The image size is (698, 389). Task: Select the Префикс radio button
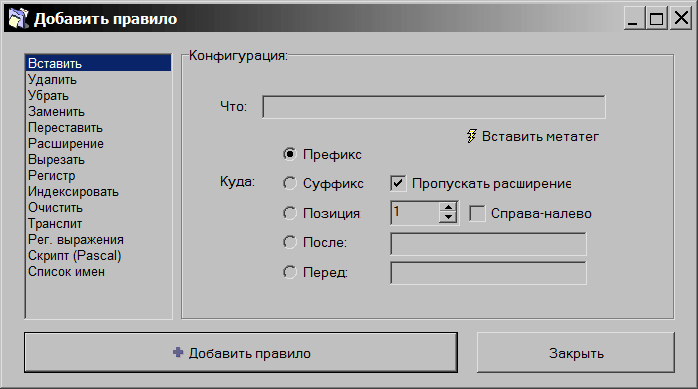pyautogui.click(x=289, y=154)
